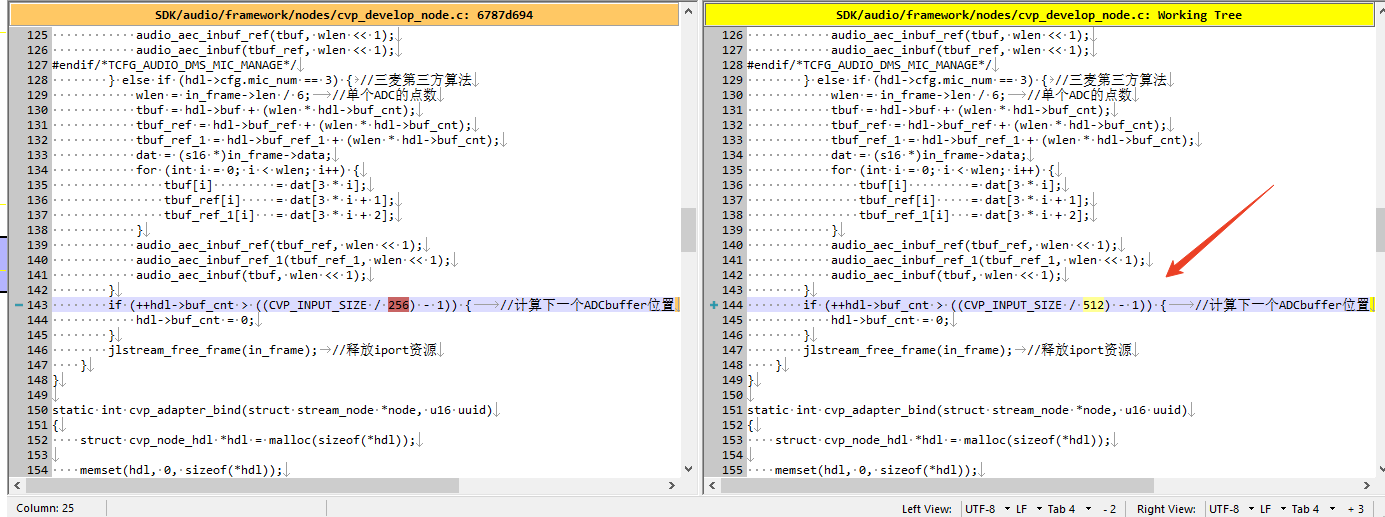Click the highlighted 256 value in the left pane
The height and width of the screenshot is (517, 1385).
399,305
